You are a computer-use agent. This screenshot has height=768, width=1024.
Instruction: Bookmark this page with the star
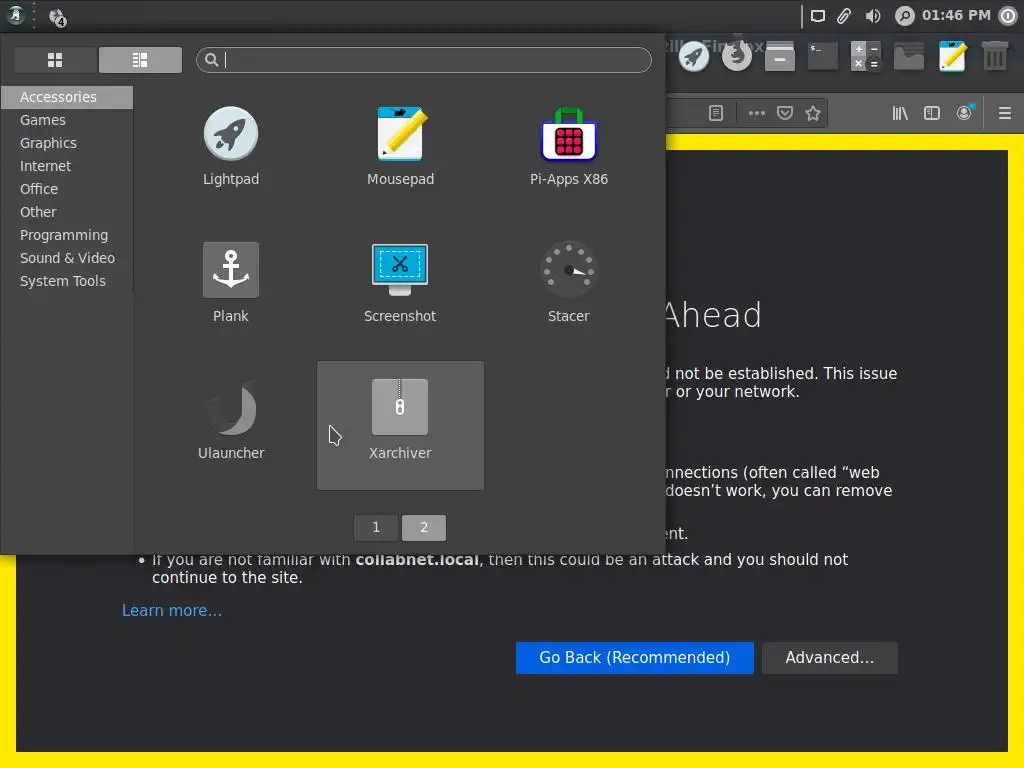(812, 113)
